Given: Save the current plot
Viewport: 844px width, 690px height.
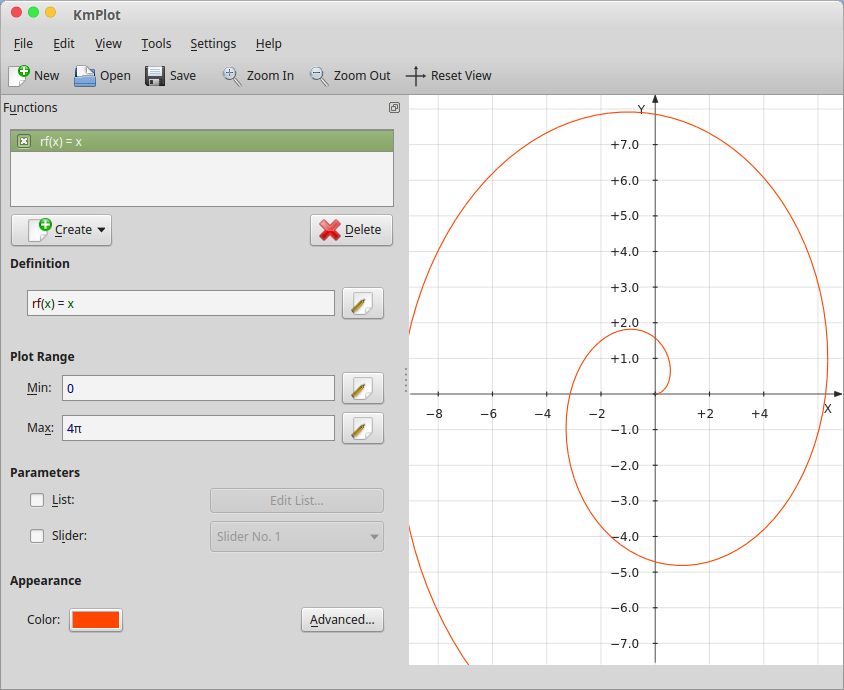Looking at the screenshot, I should pos(170,75).
